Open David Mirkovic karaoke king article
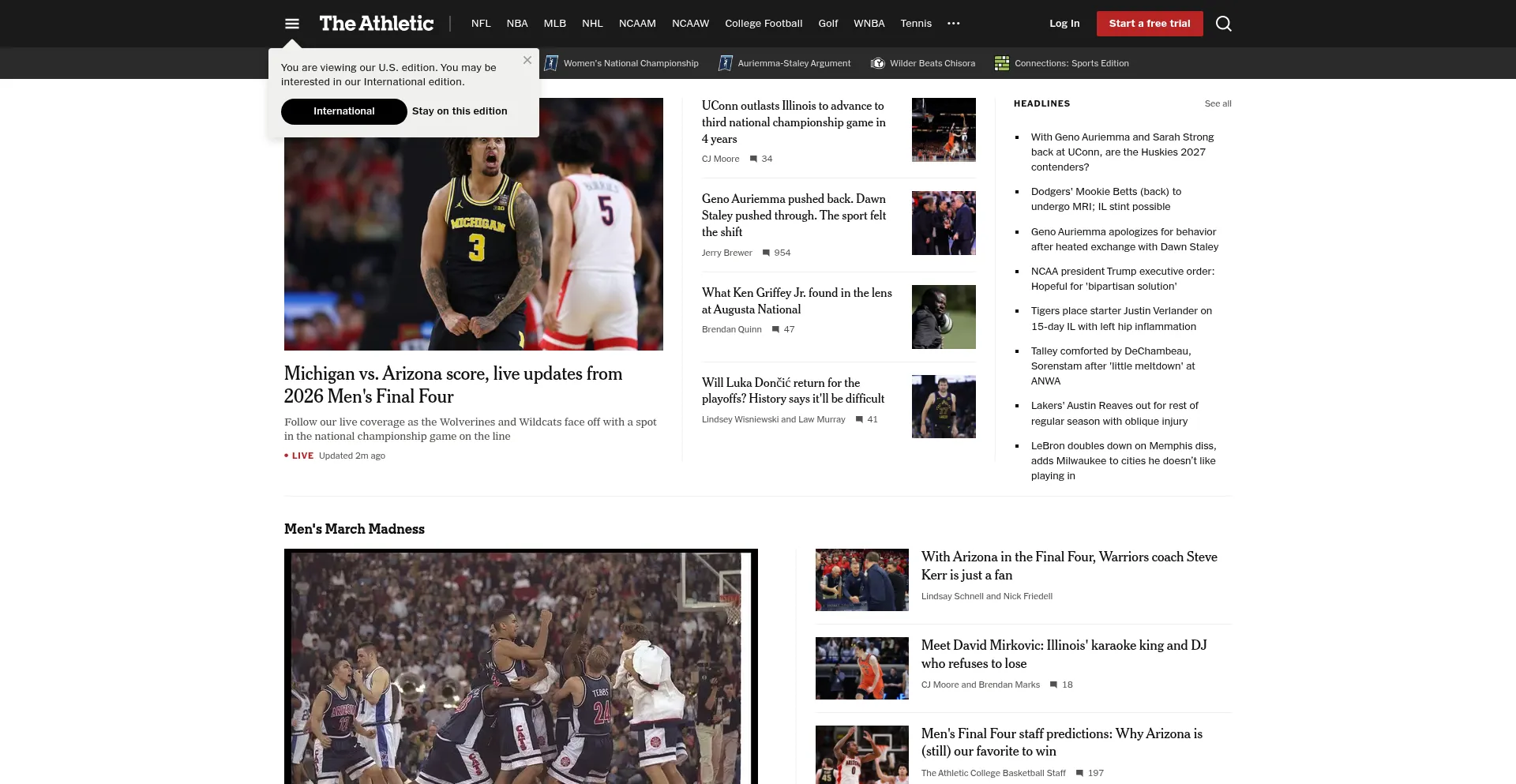This screenshot has width=1516, height=784. coord(1064,655)
